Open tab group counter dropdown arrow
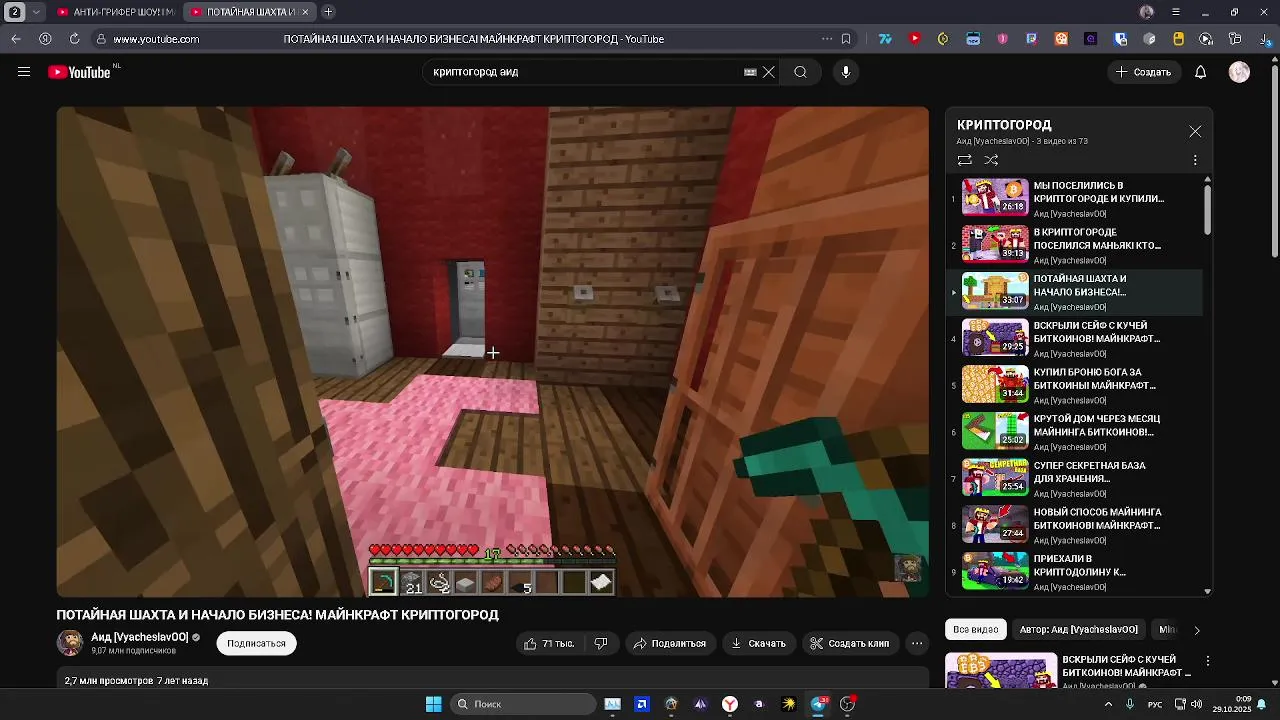The image size is (1280, 720). [36, 12]
